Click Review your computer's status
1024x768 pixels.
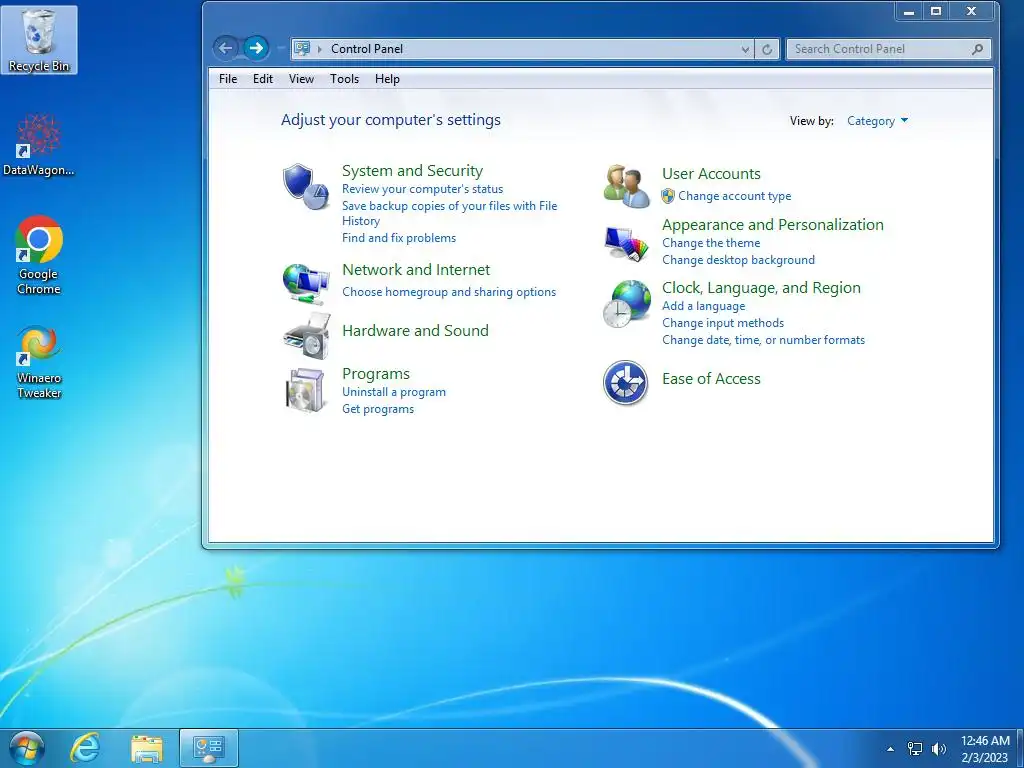tap(423, 189)
